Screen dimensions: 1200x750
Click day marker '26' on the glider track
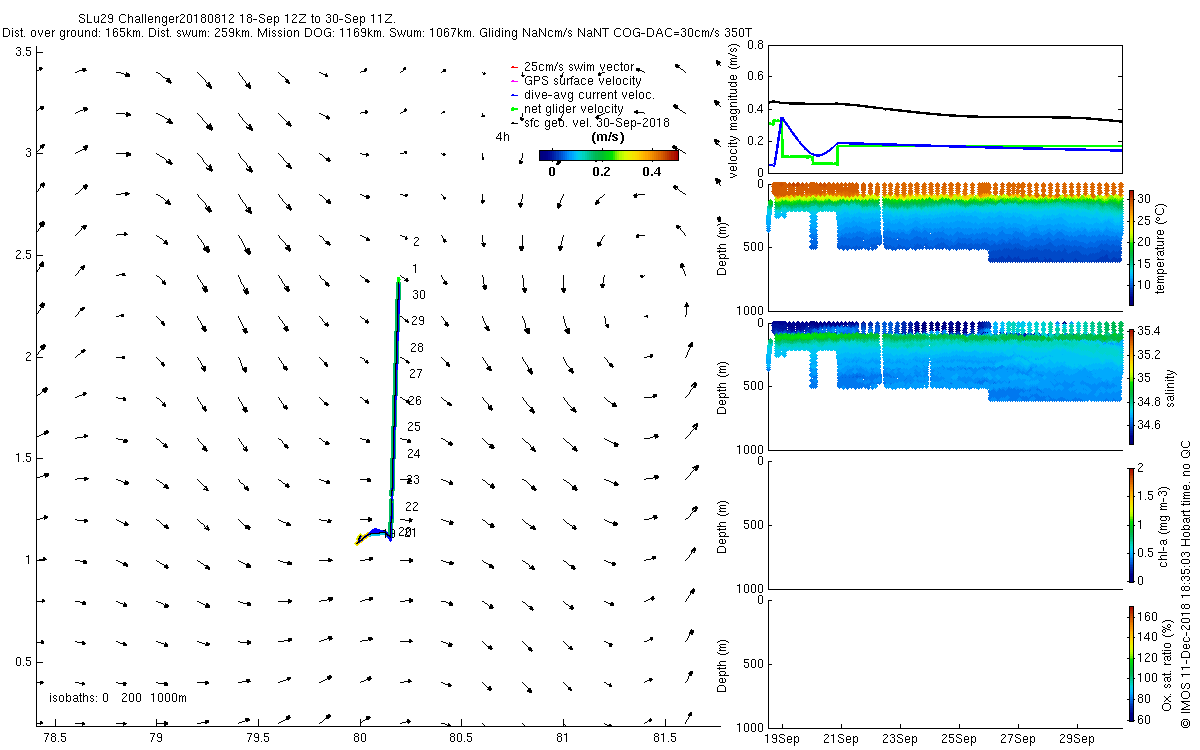click(415, 401)
